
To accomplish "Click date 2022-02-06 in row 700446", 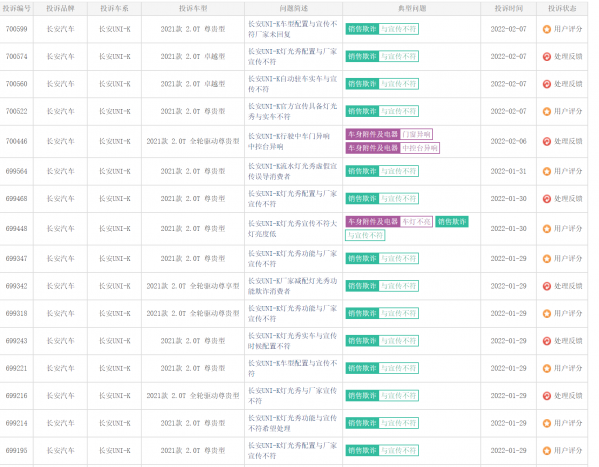I will click(508, 141).
